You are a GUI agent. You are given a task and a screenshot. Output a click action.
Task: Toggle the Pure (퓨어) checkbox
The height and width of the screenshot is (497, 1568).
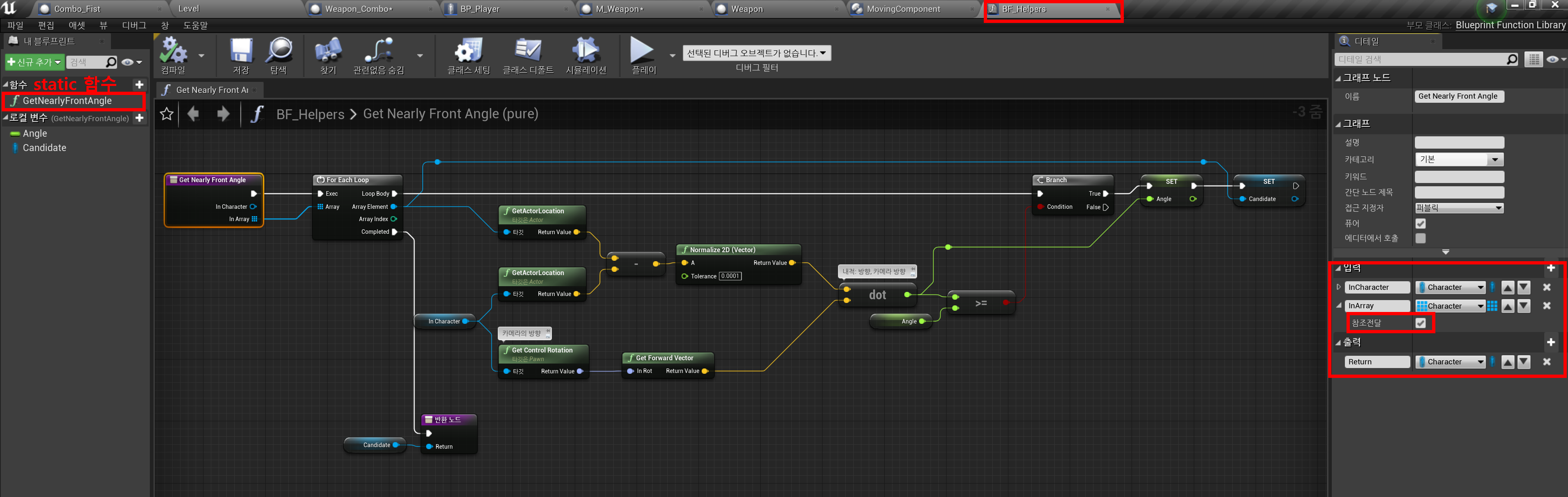1420,223
